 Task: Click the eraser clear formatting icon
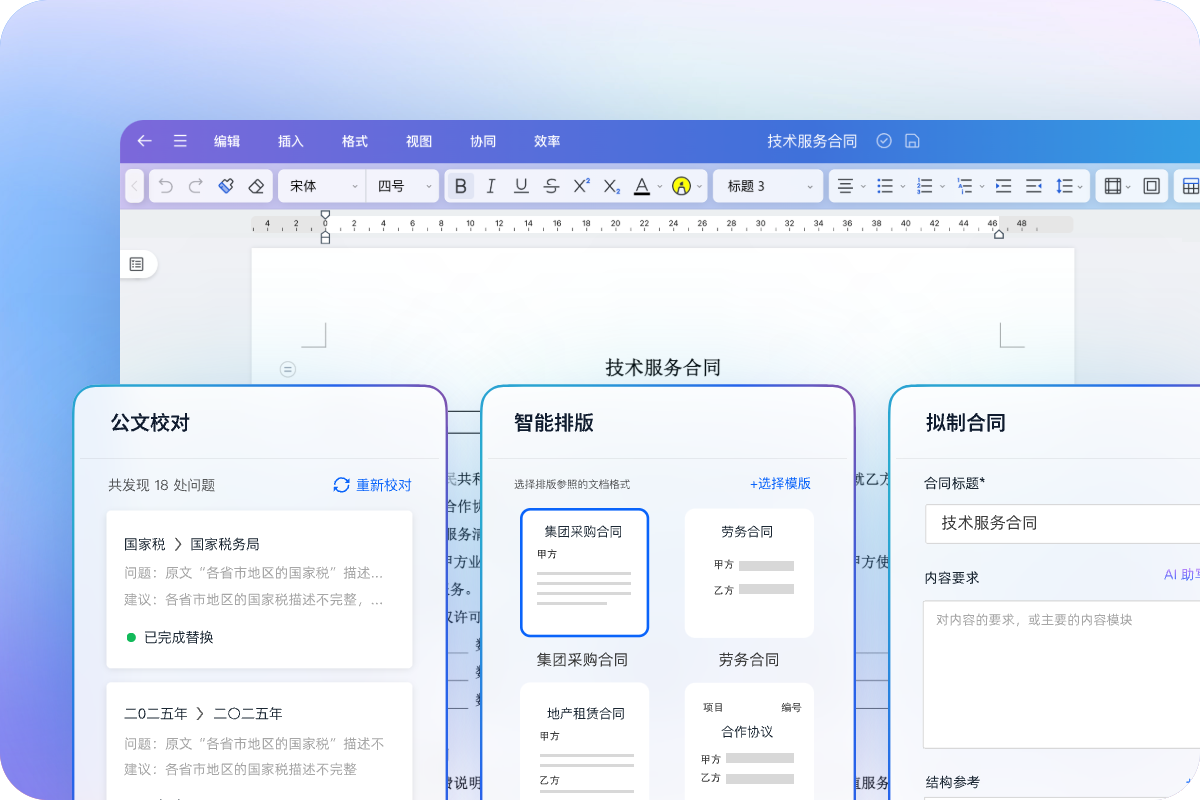(256, 186)
